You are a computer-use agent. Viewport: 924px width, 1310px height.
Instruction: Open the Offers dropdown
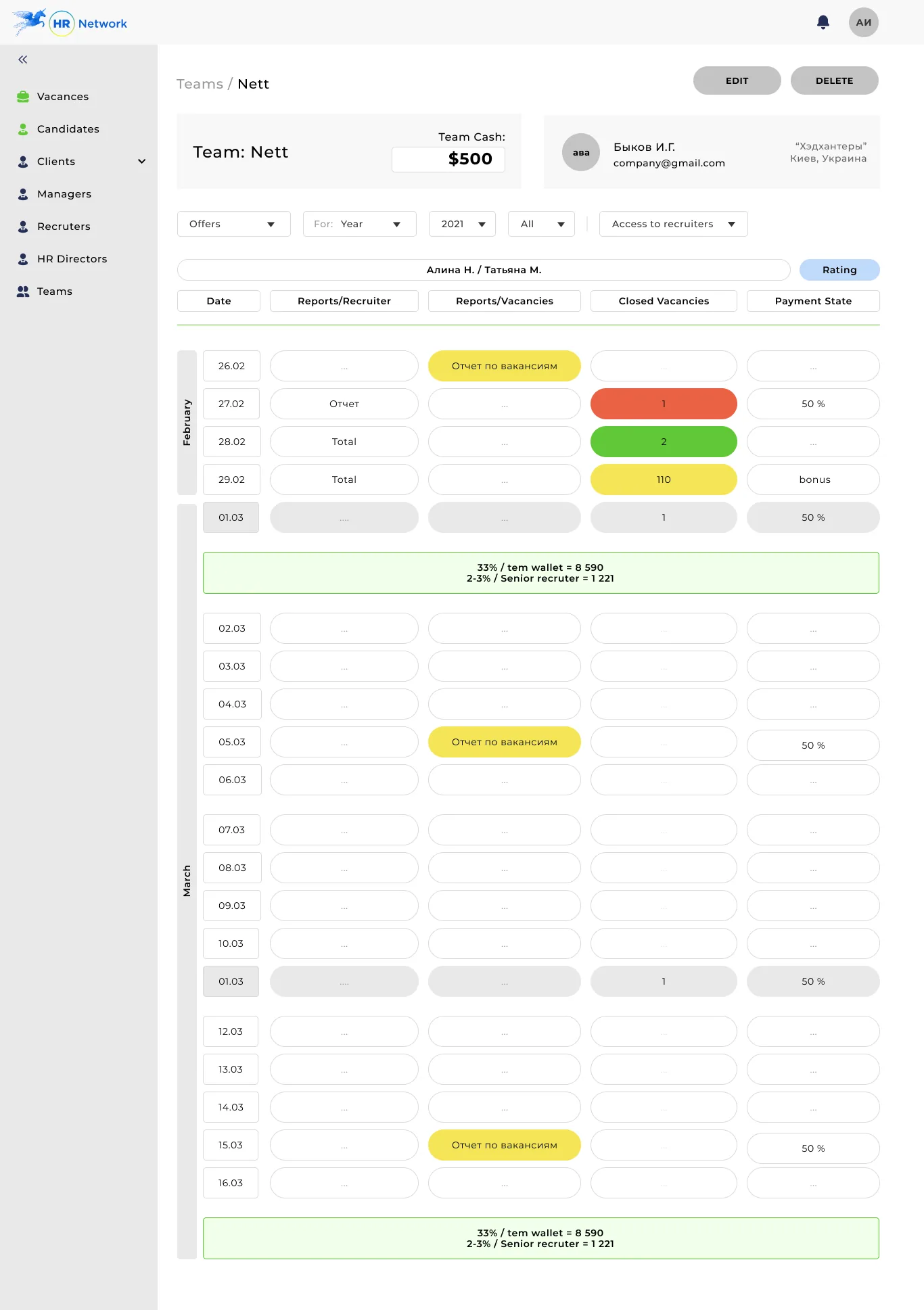pos(234,224)
